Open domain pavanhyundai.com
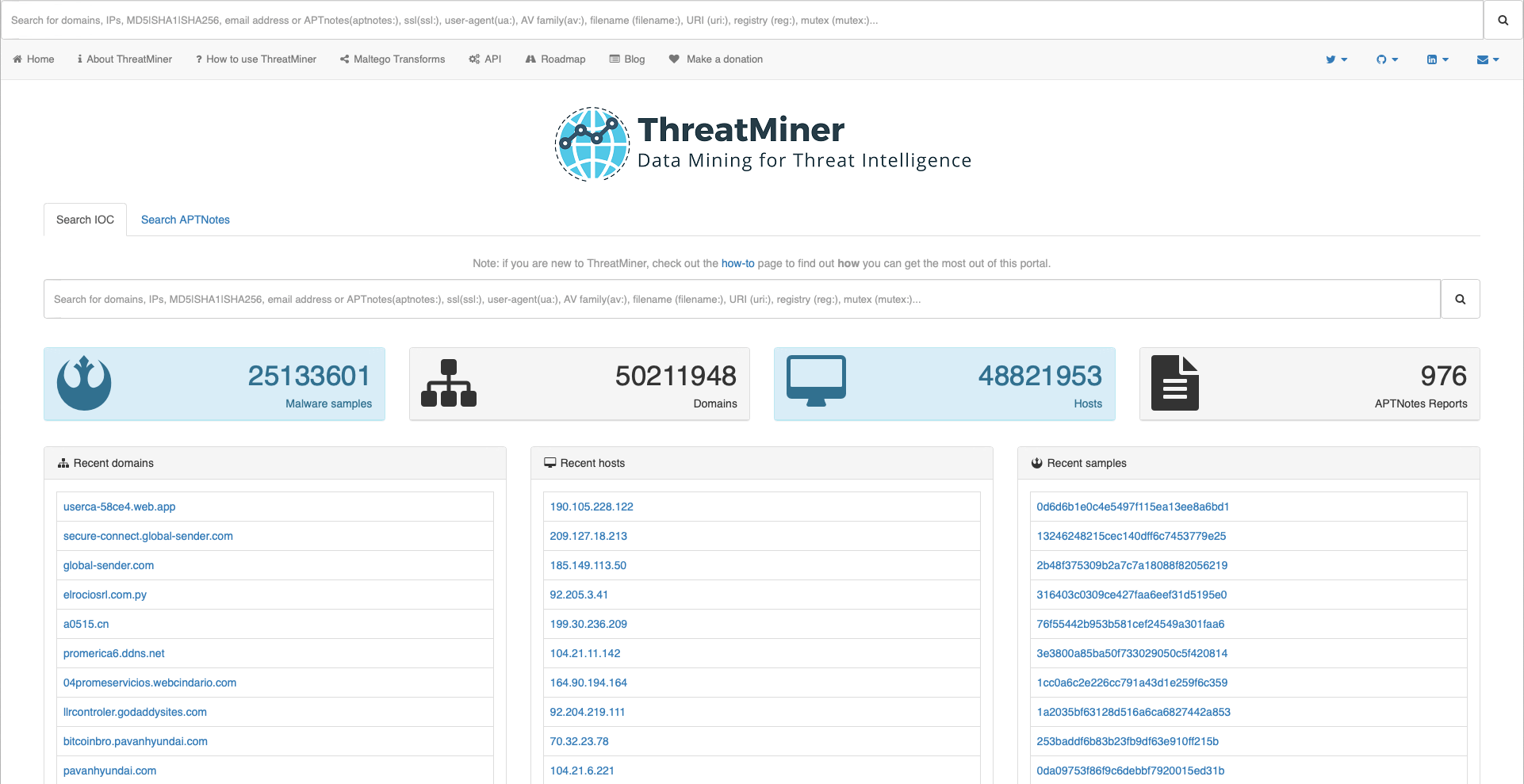 click(109, 771)
